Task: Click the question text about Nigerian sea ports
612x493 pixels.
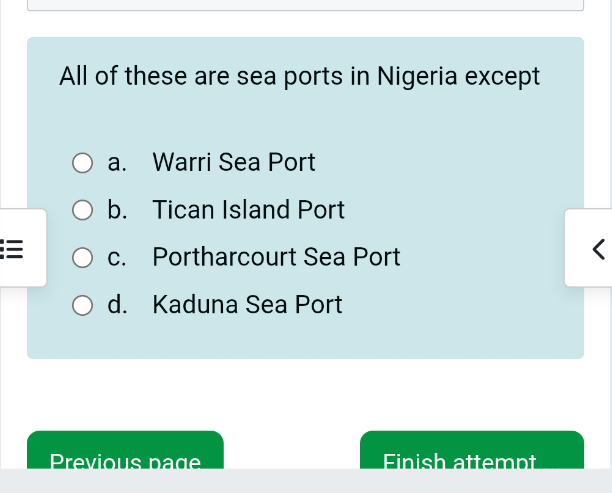Action: pyautogui.click(x=299, y=76)
